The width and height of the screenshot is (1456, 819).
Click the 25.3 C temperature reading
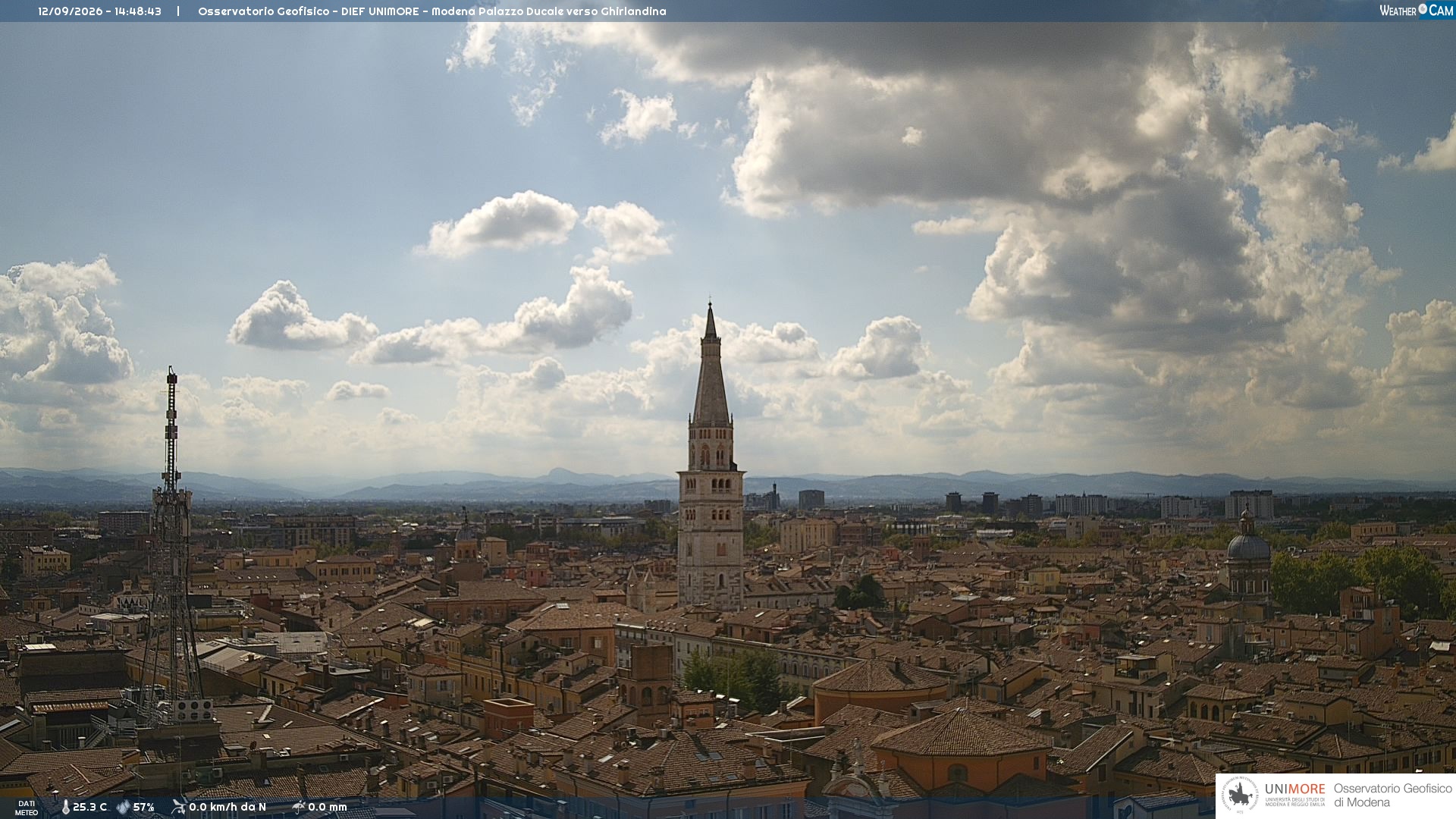point(89,807)
